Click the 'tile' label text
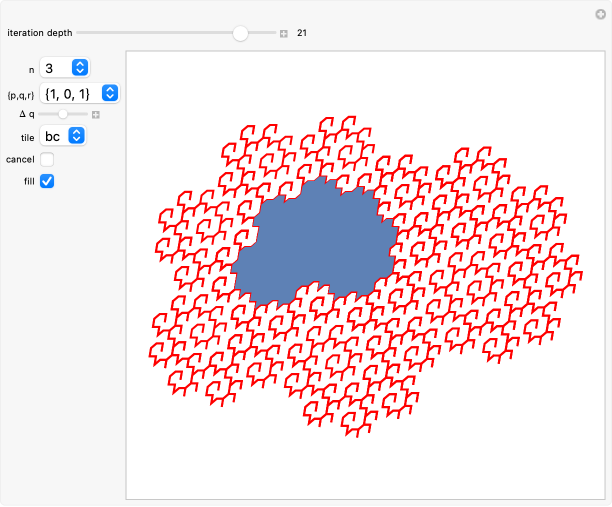This screenshot has height=507, width=612. 27,137
